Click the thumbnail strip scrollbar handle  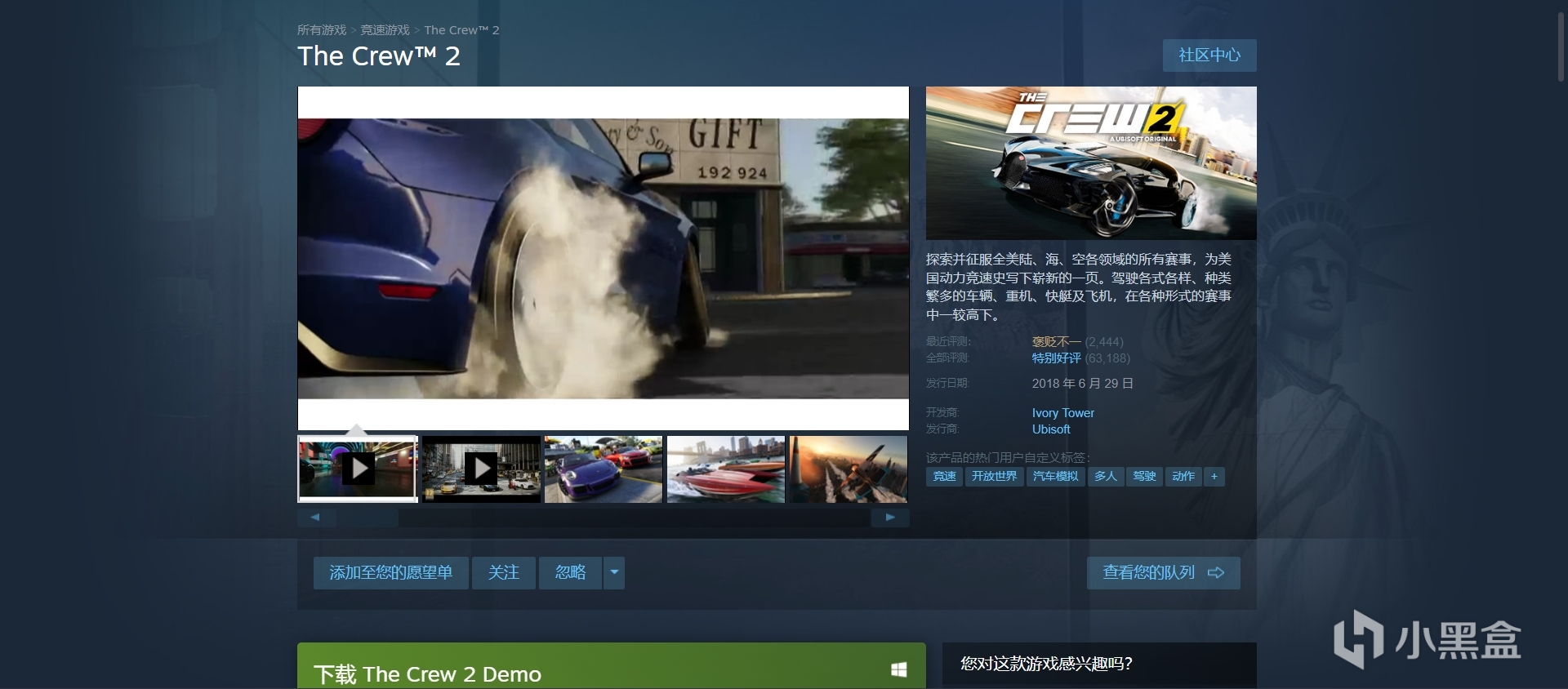(x=367, y=517)
